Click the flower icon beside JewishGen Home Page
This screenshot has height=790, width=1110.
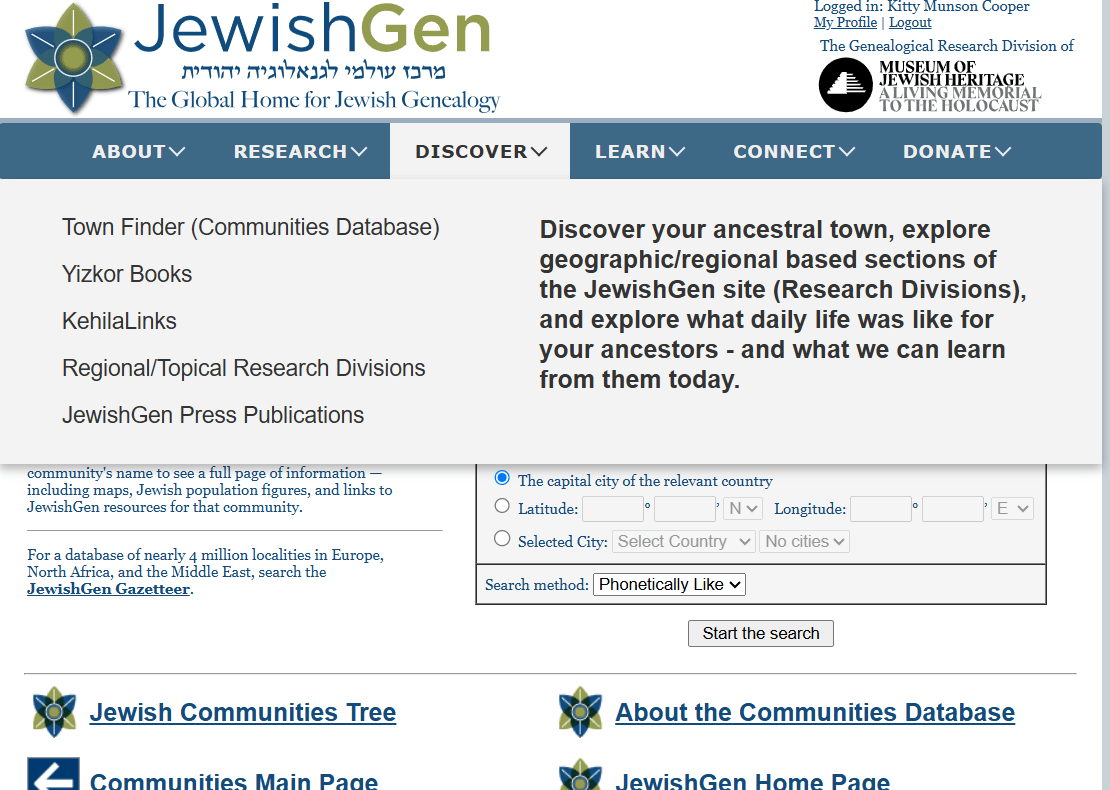pos(580,774)
